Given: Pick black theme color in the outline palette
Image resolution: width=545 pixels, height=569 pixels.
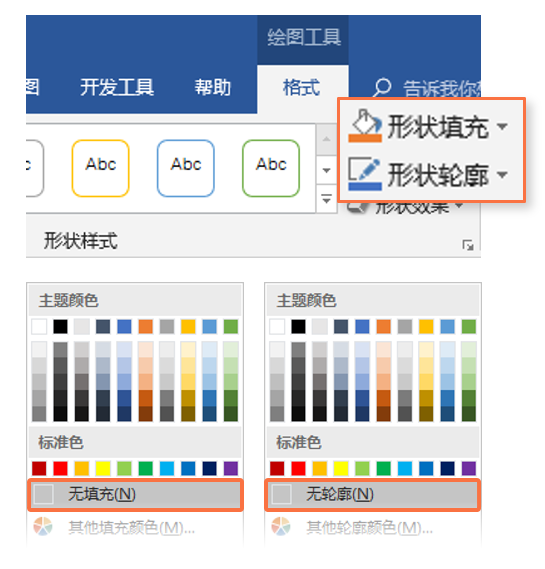Looking at the screenshot, I should pos(299,327).
